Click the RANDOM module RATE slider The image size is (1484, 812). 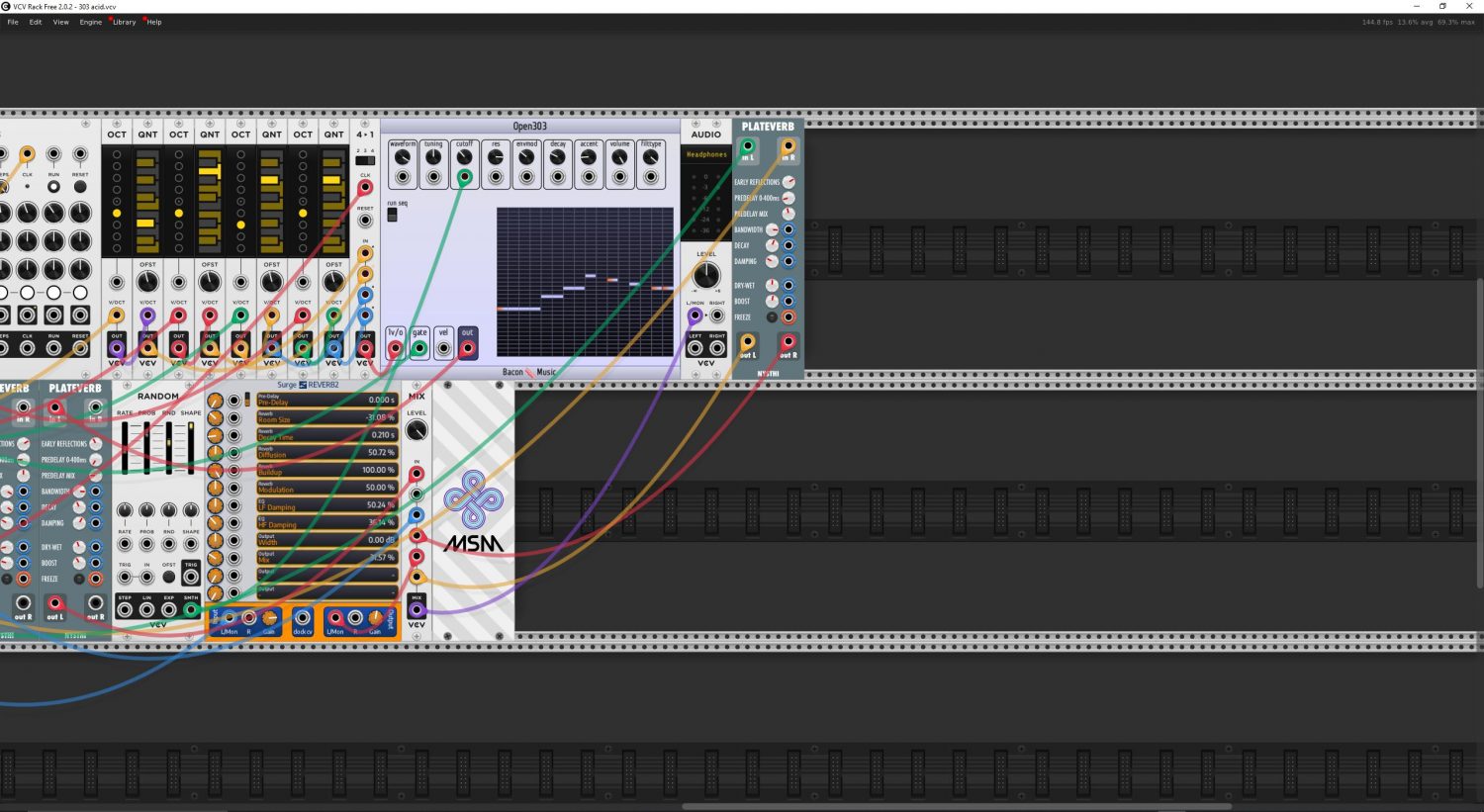click(125, 448)
